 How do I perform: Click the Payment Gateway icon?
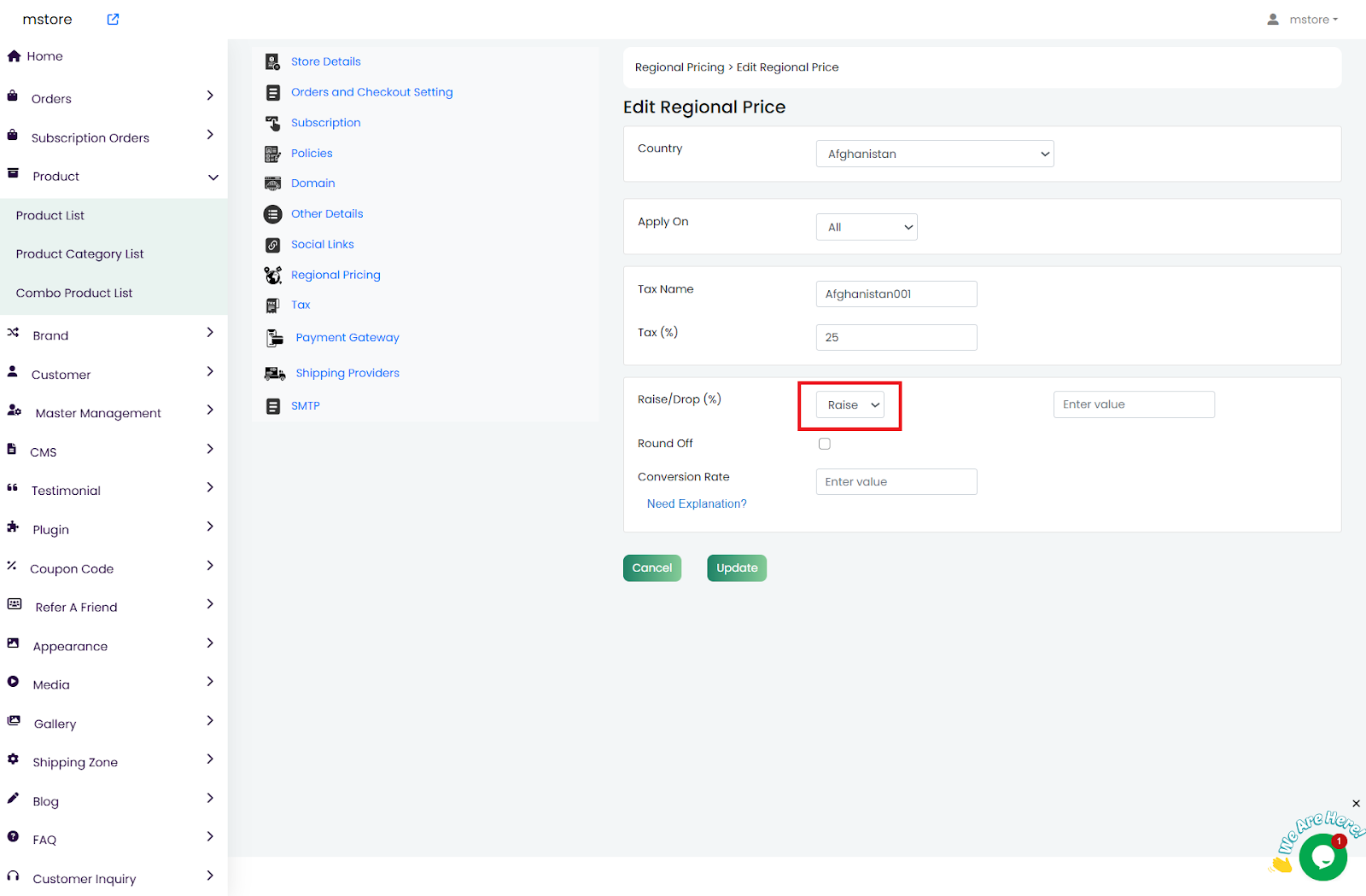274,338
